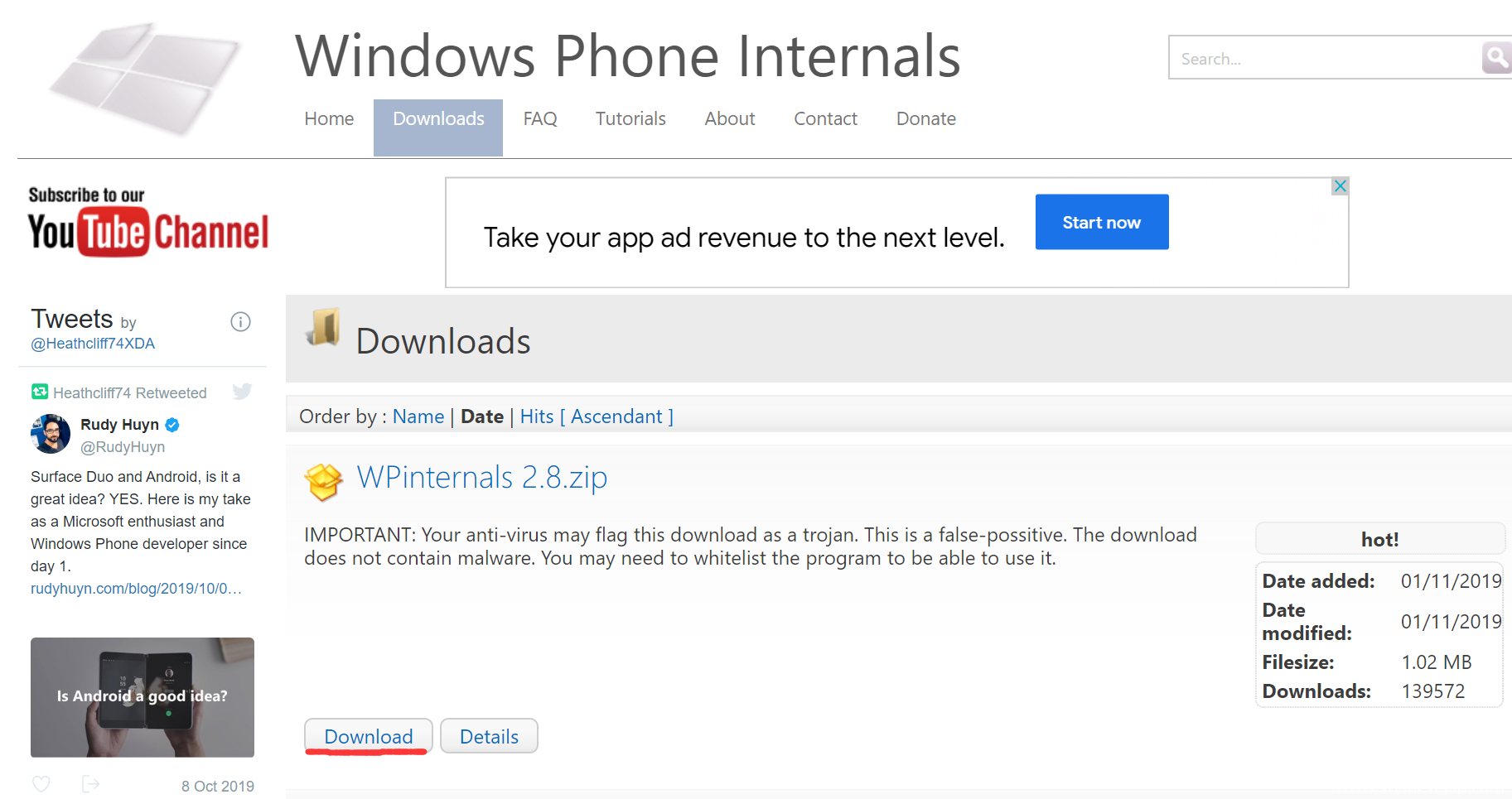This screenshot has width=1512, height=799.
Task: Toggle the Ascendant sort order link
Action: (x=616, y=416)
